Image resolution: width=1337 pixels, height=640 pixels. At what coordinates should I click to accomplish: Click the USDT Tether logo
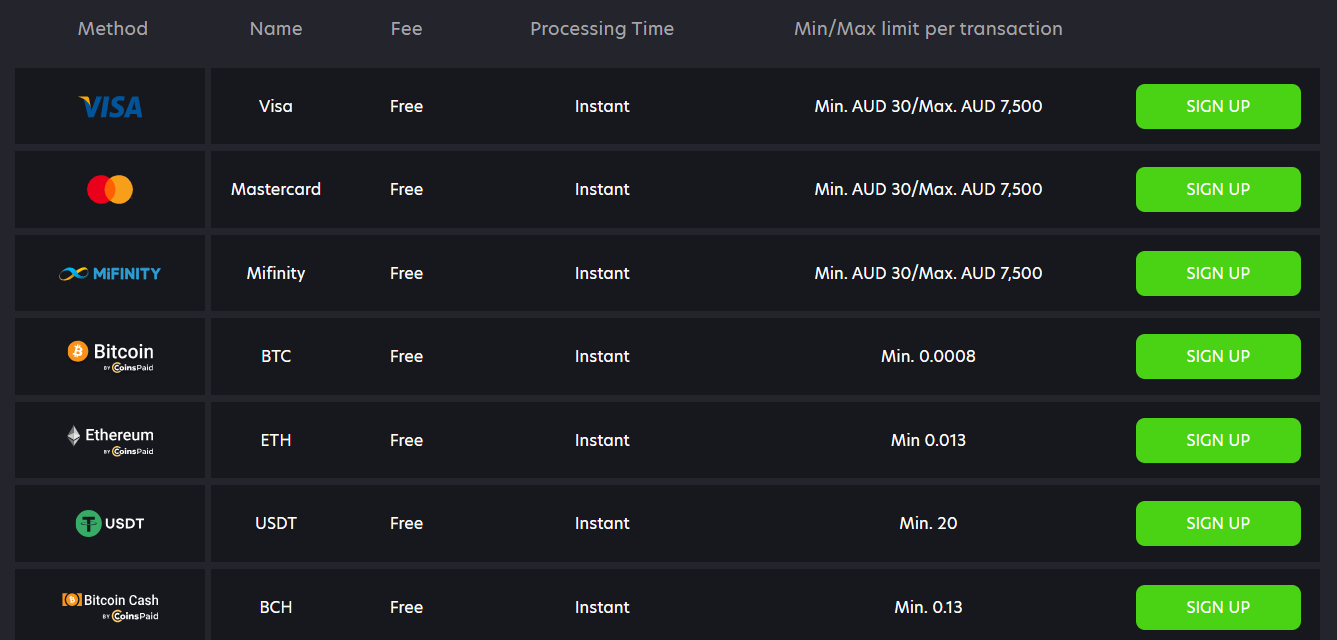pos(110,523)
